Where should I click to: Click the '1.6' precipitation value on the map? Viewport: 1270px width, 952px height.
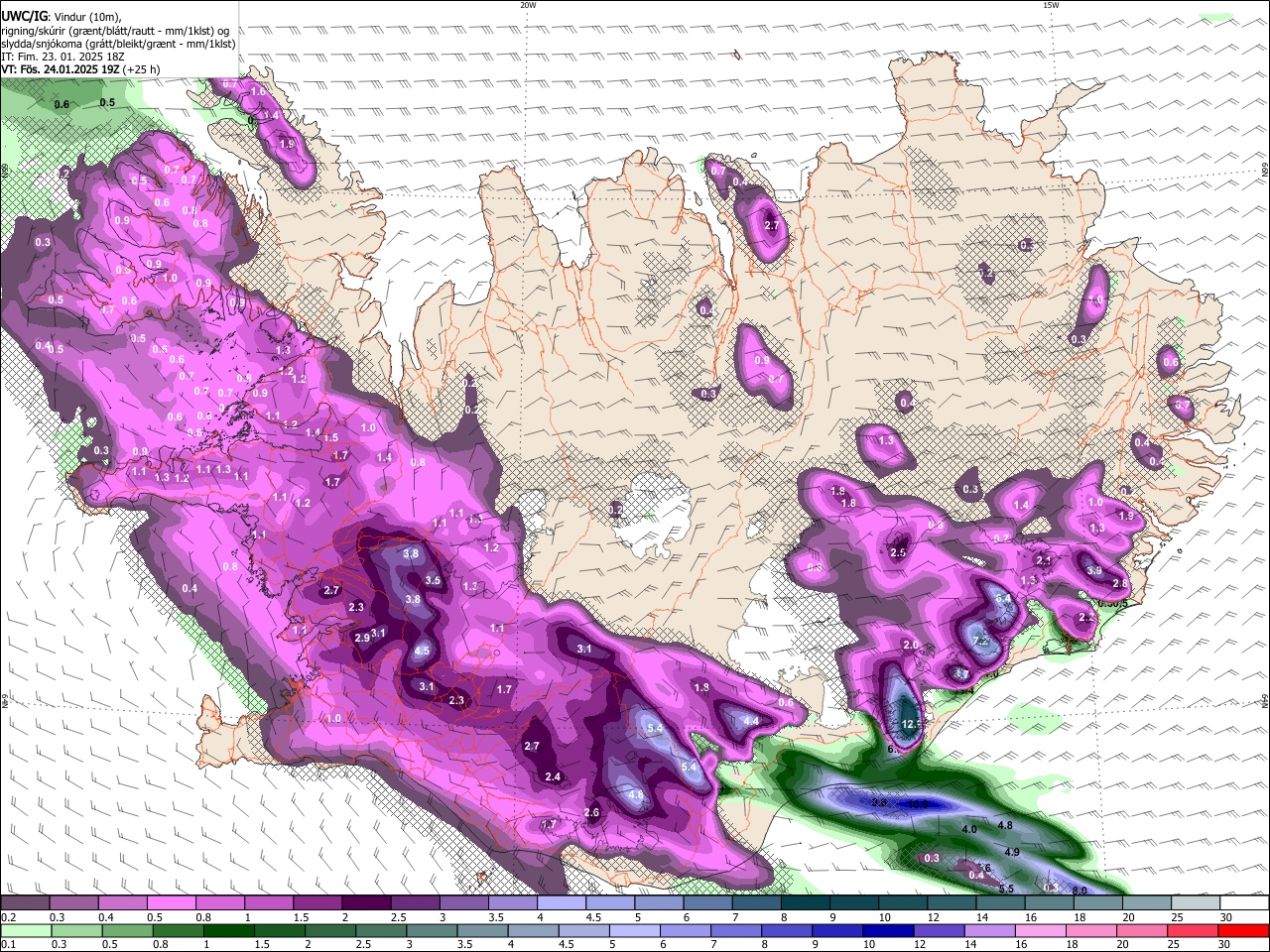click(258, 91)
